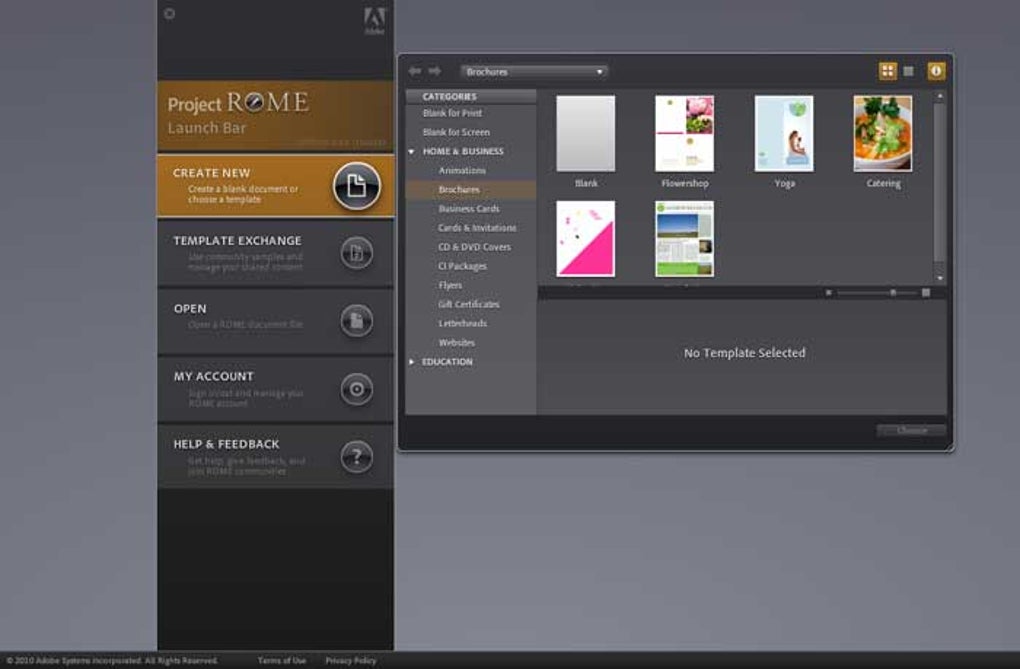Switch to thumbnail grid view
Image resolution: width=1020 pixels, height=669 pixels.
pyautogui.click(x=887, y=71)
